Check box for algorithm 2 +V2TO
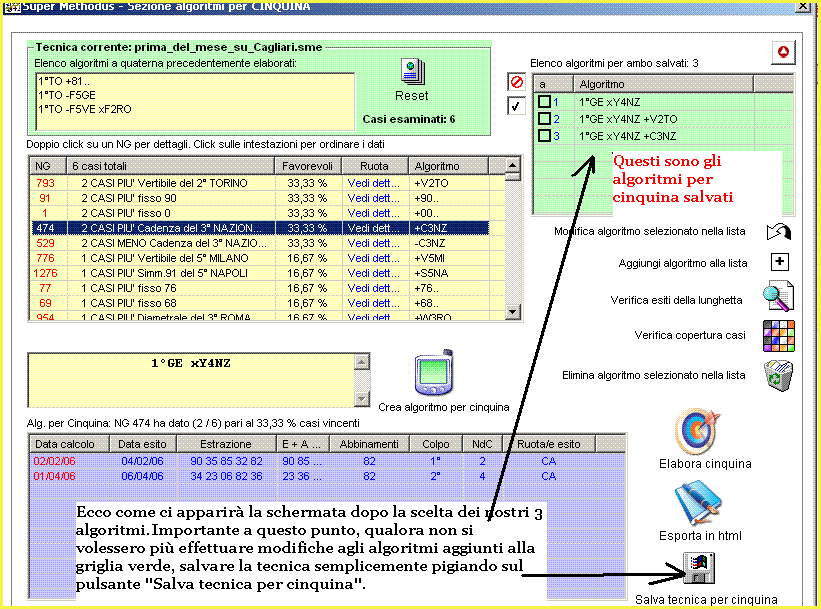821x609 pixels. pyautogui.click(x=545, y=118)
